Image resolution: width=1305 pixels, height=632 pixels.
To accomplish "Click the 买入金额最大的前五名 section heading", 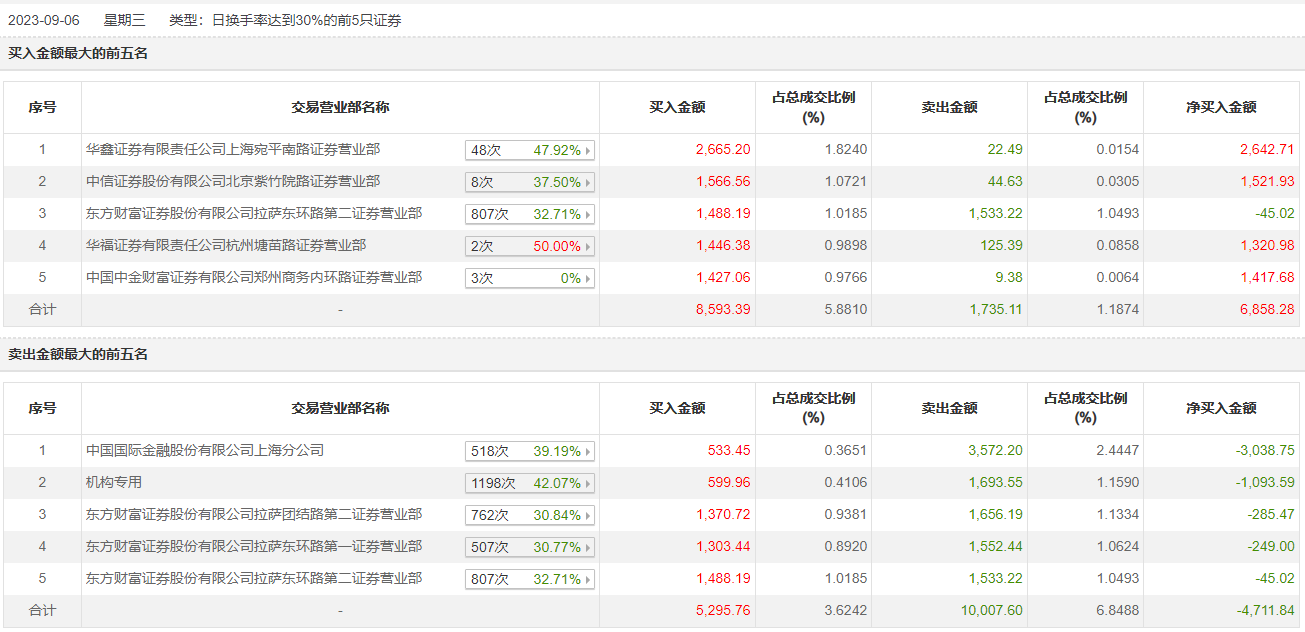I will click(x=78, y=53).
